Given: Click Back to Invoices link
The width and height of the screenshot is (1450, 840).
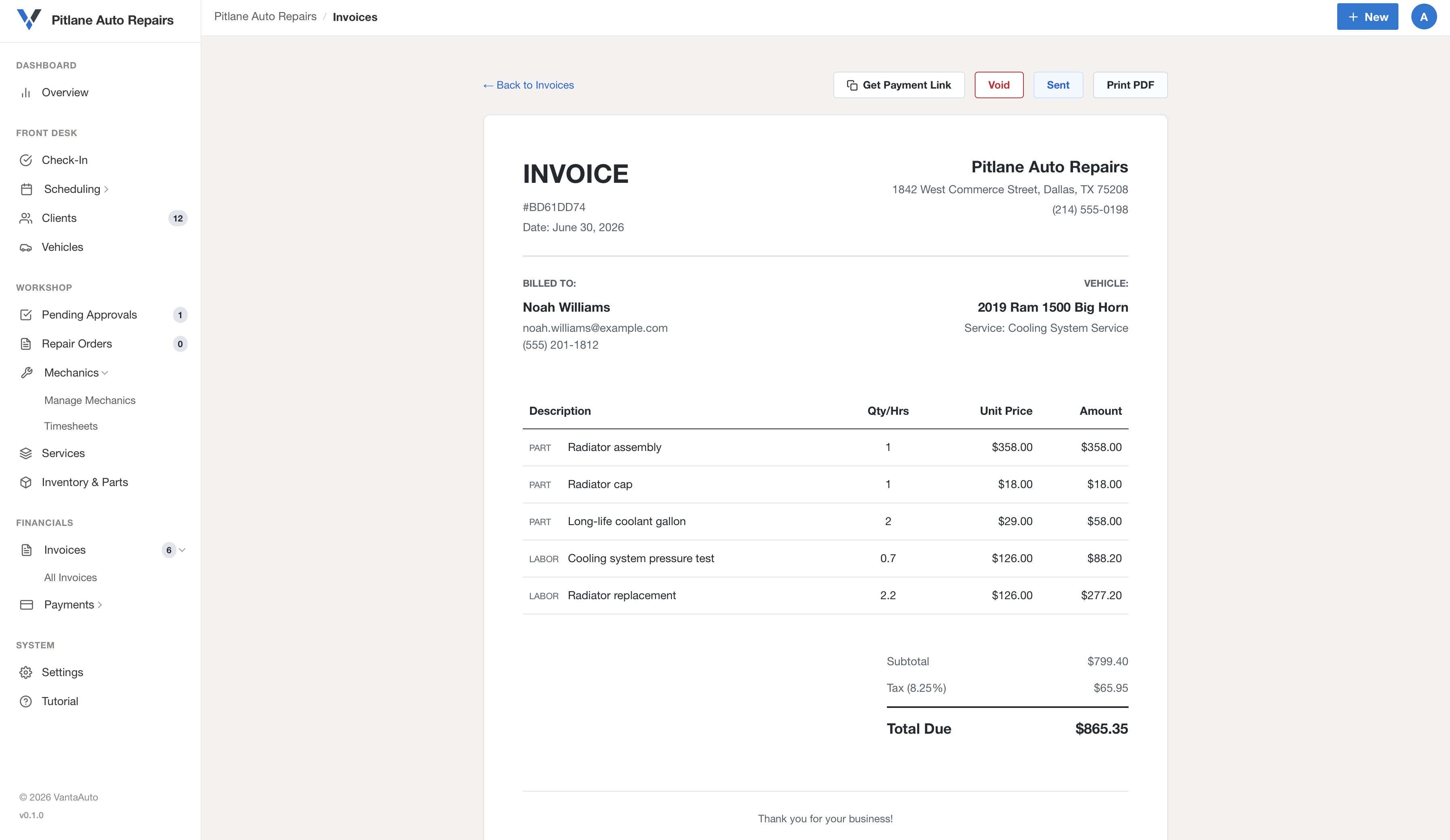Looking at the screenshot, I should tap(529, 85).
